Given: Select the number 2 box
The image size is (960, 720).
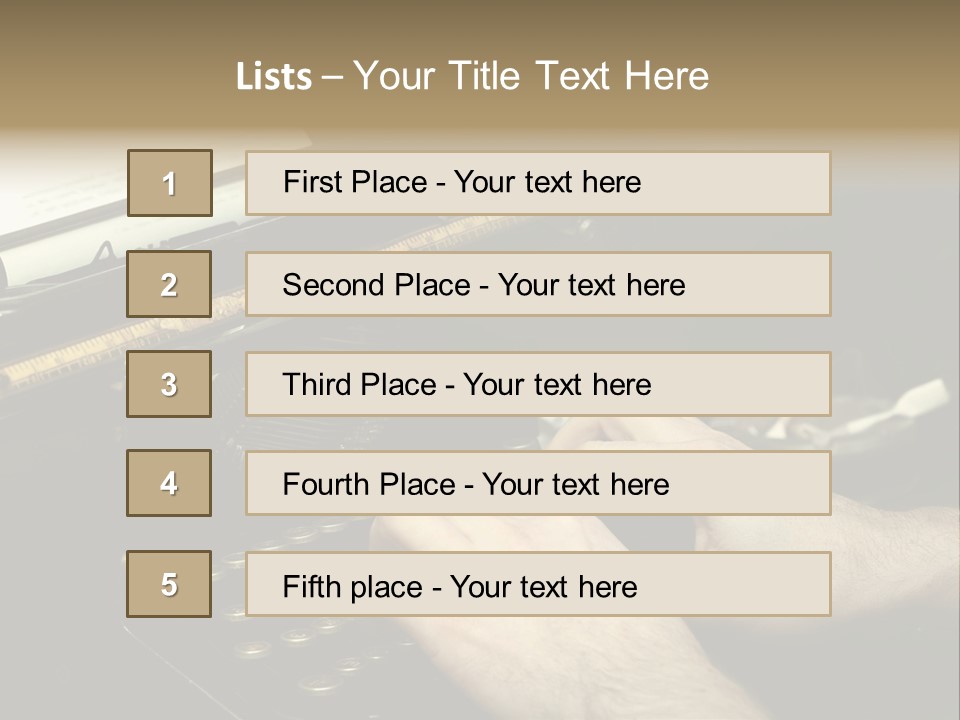Looking at the screenshot, I should [x=169, y=284].
